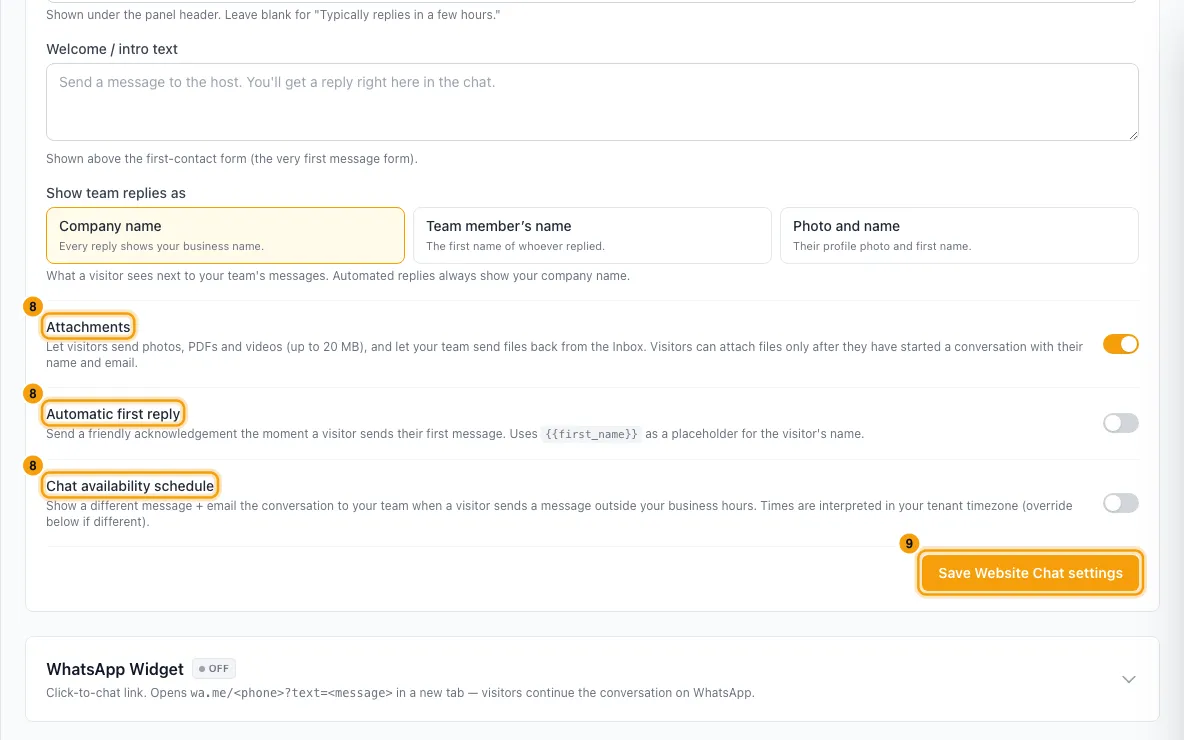1184x740 pixels.
Task: Click the Automatic first reply label
Action: tap(113, 414)
